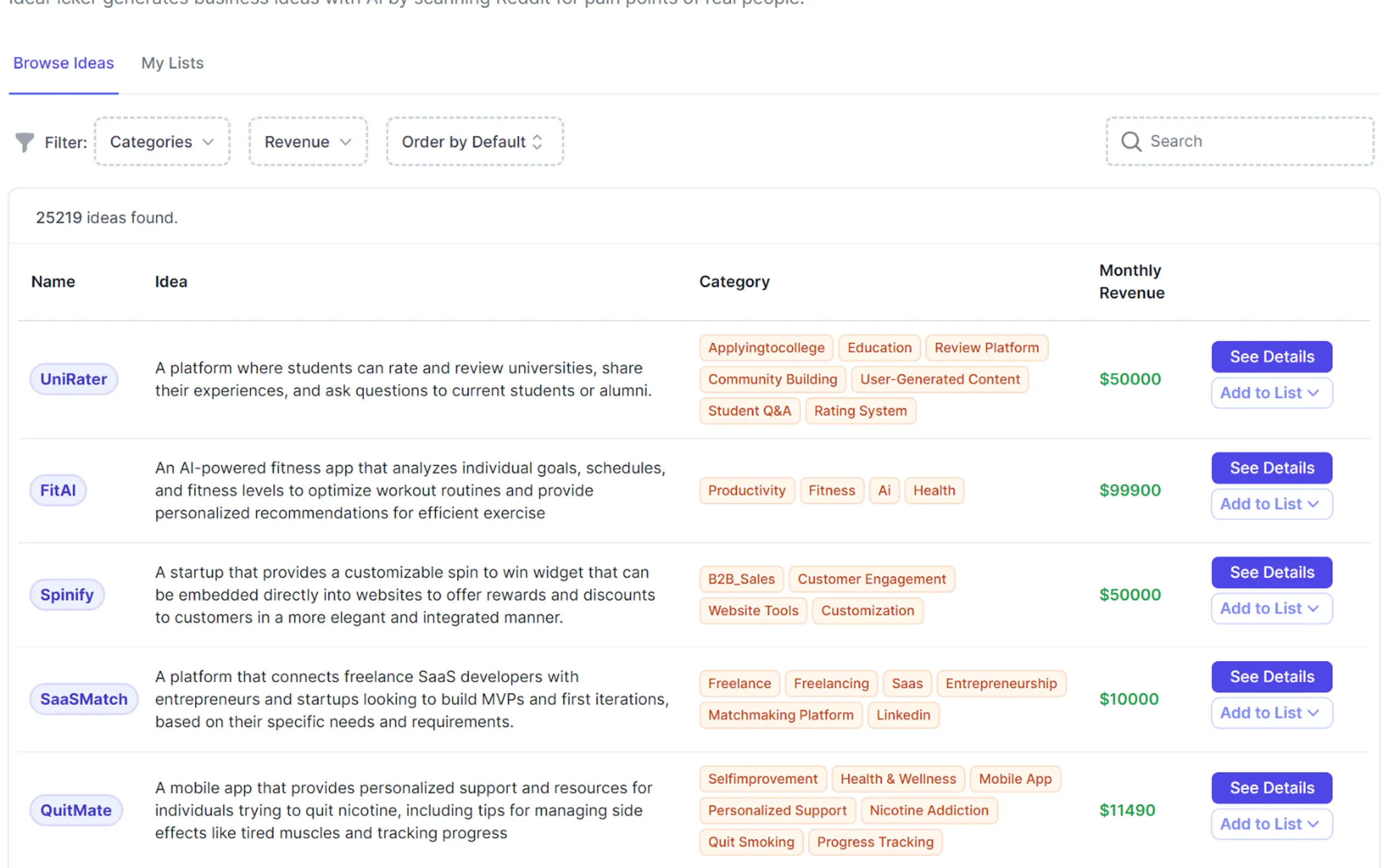
Task: Open Add to List for Spinify
Action: coord(1271,608)
